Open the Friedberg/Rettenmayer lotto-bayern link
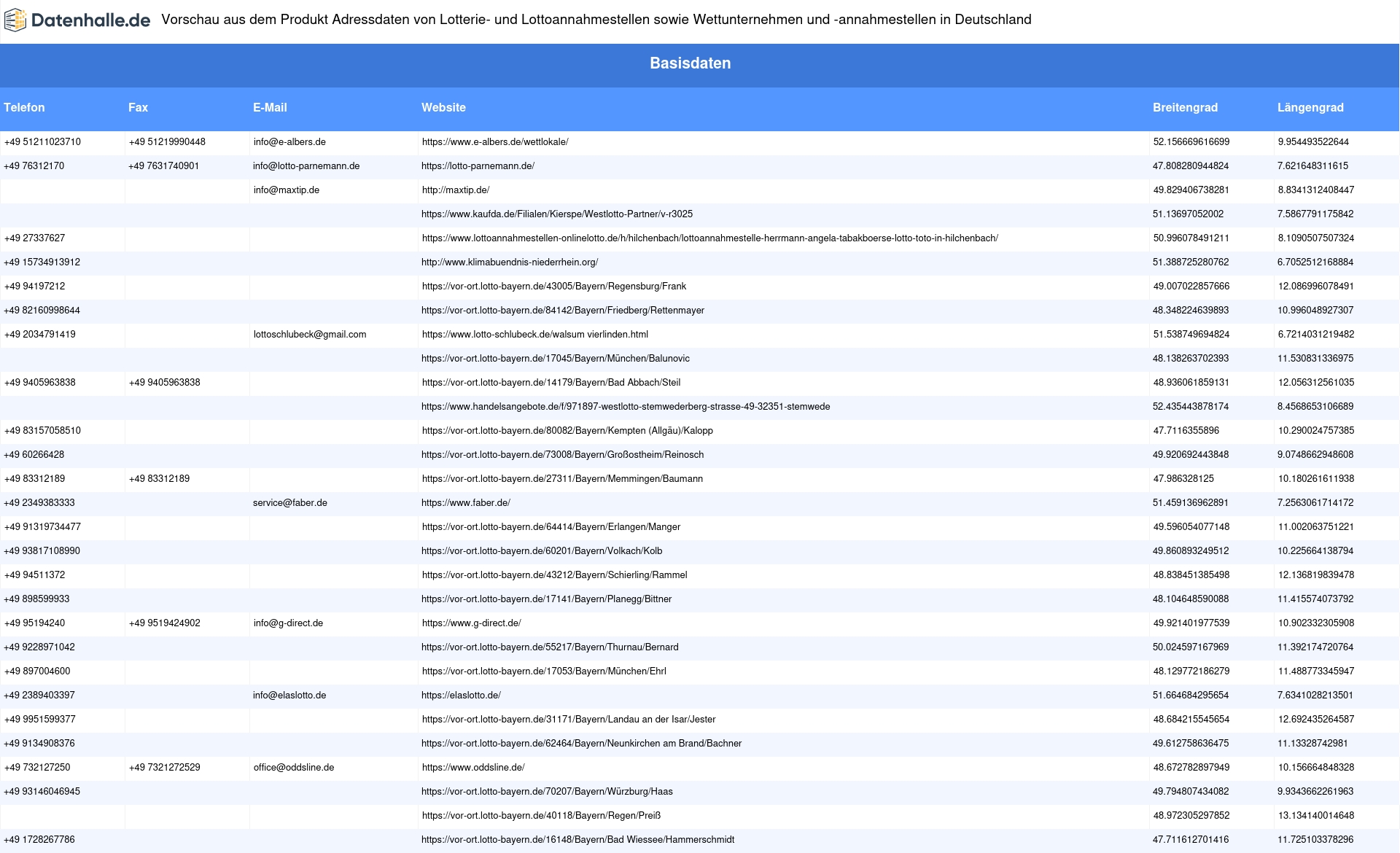 563,311
